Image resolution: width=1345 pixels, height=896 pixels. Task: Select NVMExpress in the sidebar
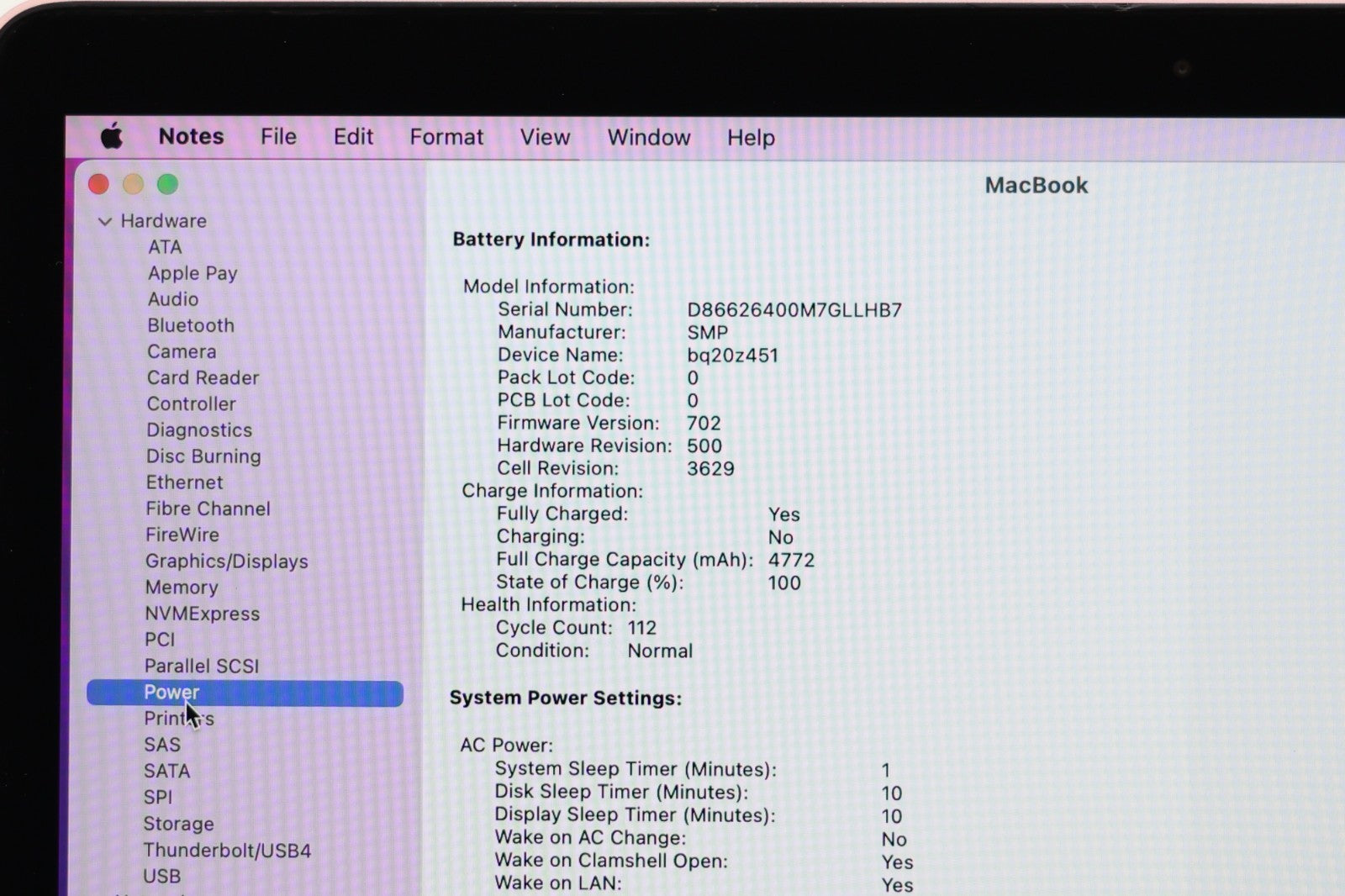coord(202,614)
